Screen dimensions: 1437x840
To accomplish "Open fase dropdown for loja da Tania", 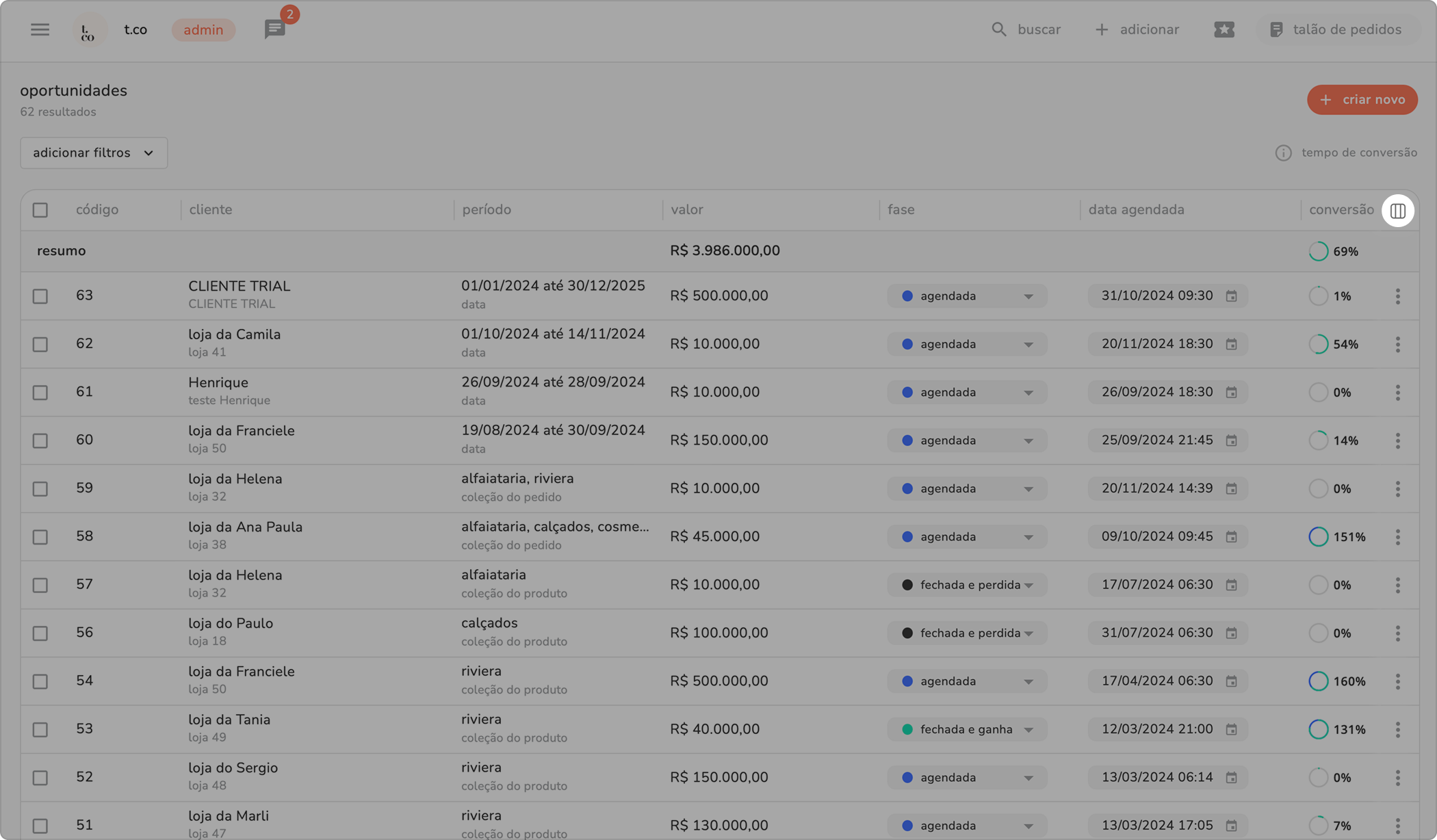I will 966,729.
